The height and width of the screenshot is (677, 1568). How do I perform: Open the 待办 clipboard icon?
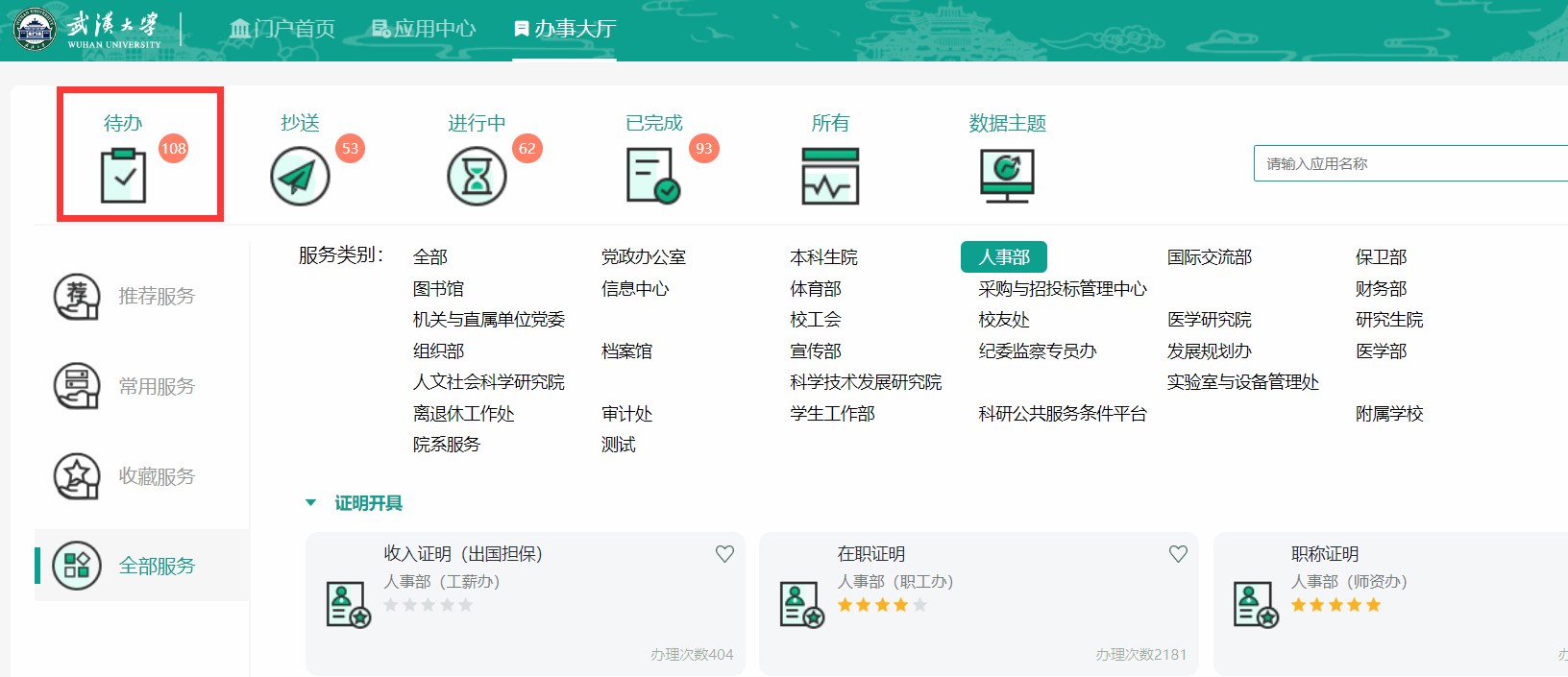point(123,176)
